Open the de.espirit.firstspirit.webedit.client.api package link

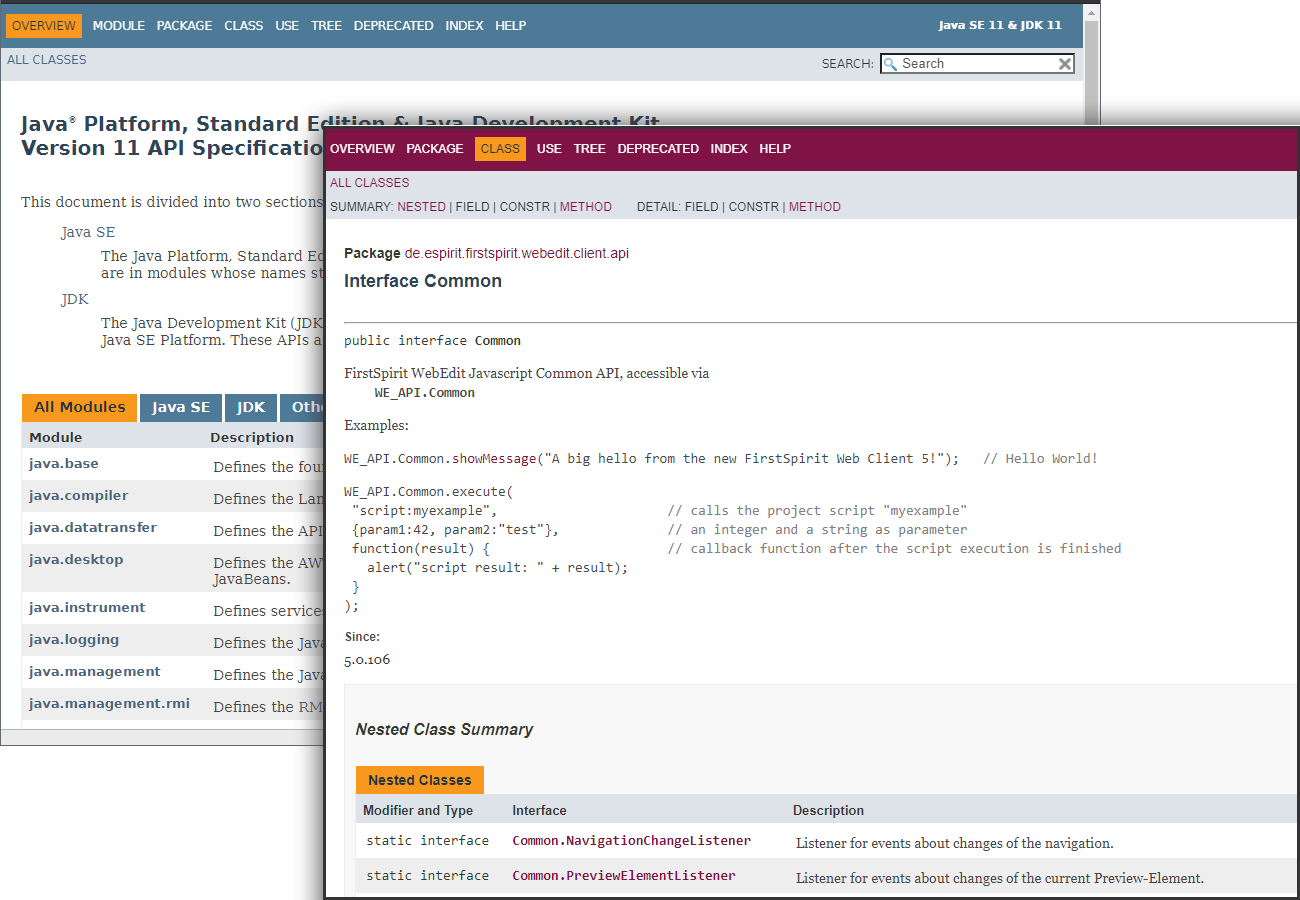click(x=516, y=253)
